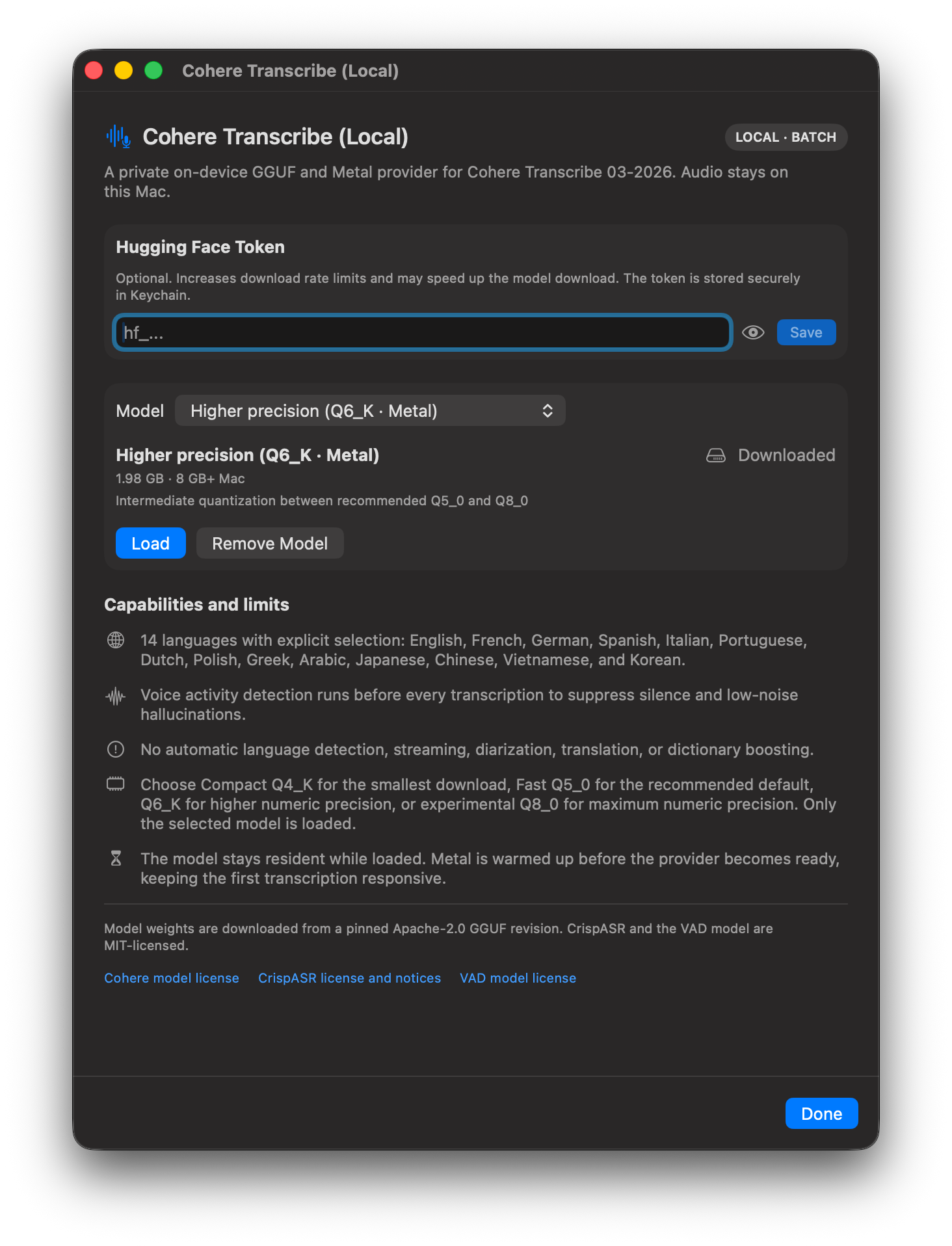Save the Hugging Face token
Screen dimensions: 952x1246
806,332
